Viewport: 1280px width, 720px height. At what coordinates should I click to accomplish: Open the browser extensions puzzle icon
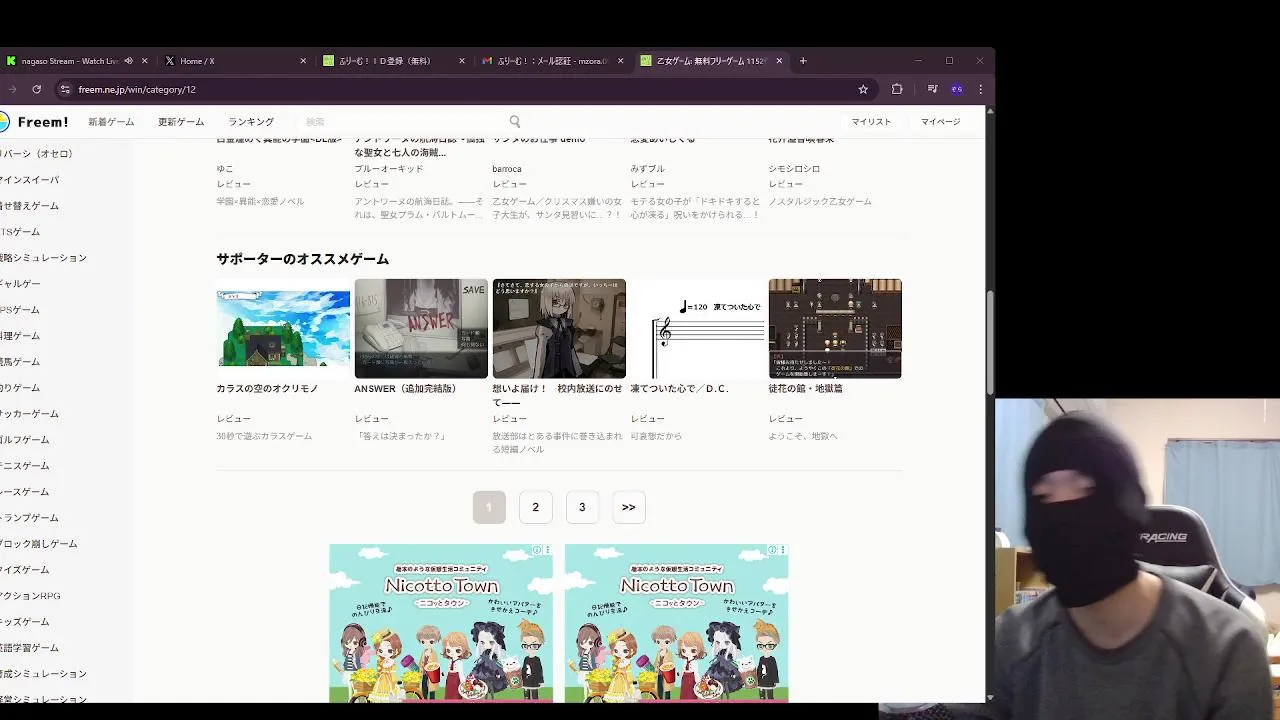pos(897,89)
